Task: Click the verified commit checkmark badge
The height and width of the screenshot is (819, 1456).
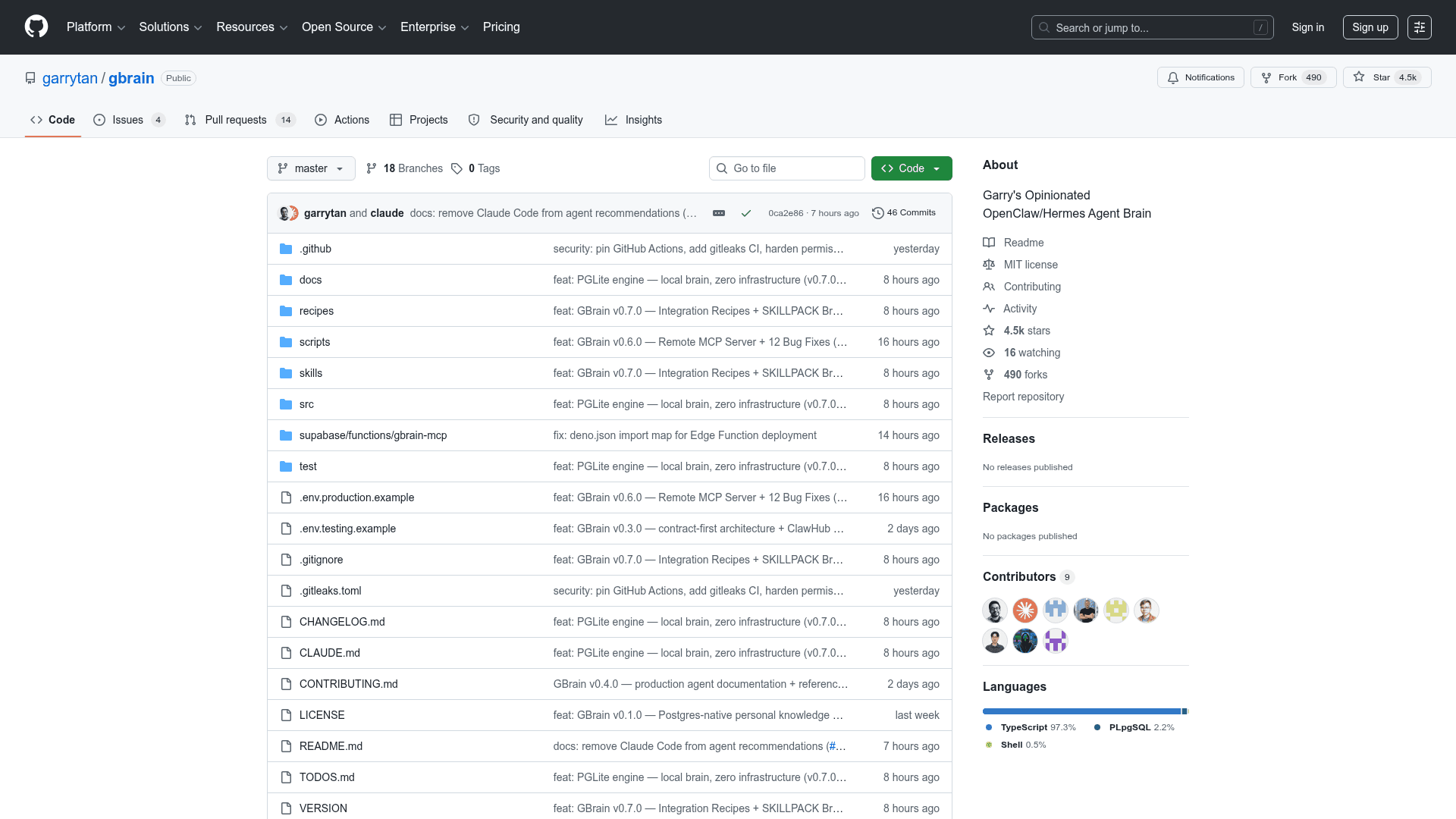Action: click(746, 213)
